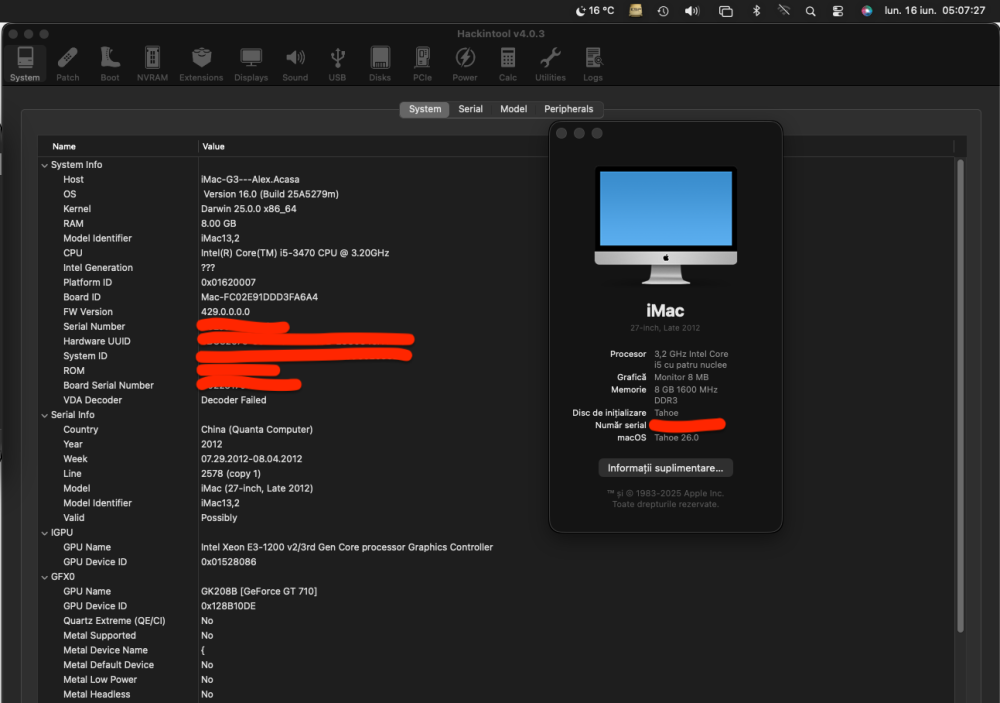Open Control Center in menu bar
Screen dimensions: 1000x703
[838, 11]
